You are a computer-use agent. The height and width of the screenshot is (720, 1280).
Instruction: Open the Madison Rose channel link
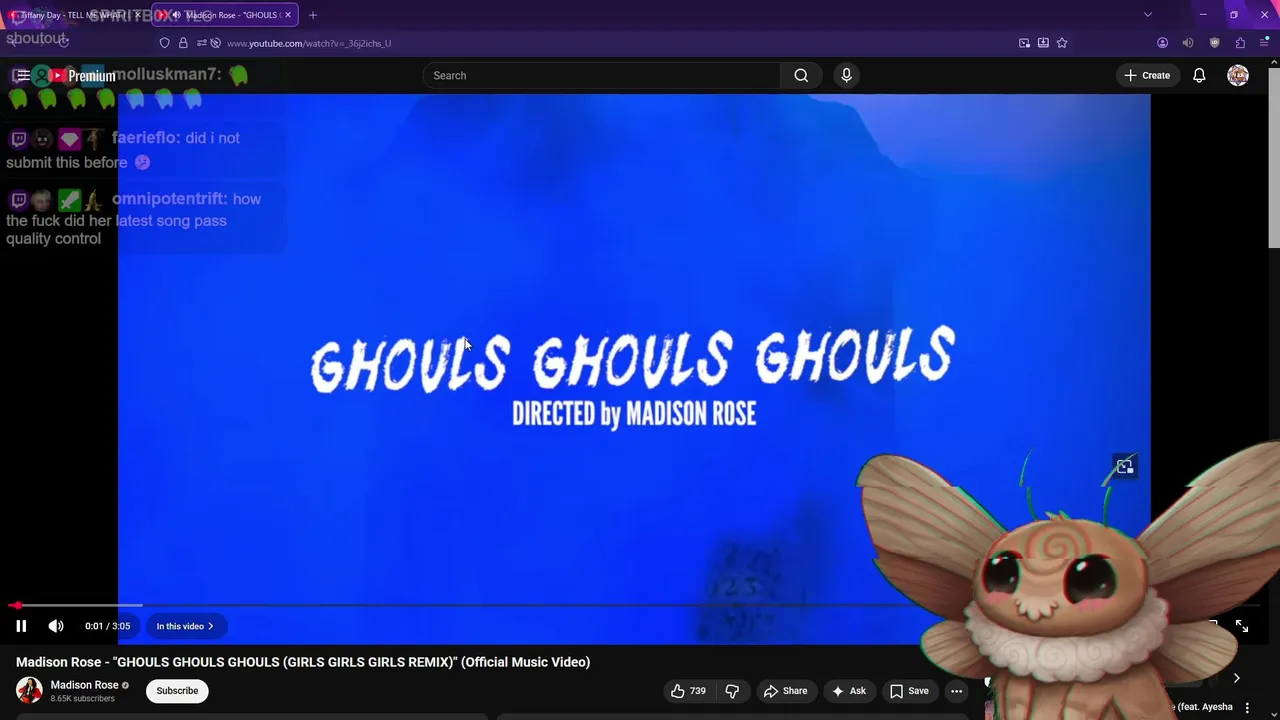pos(84,685)
